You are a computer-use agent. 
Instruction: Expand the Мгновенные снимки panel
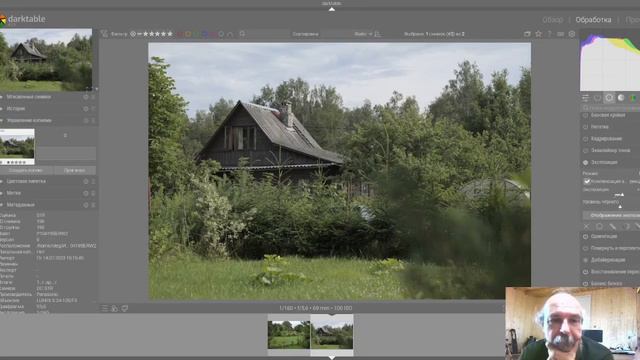(x=29, y=97)
